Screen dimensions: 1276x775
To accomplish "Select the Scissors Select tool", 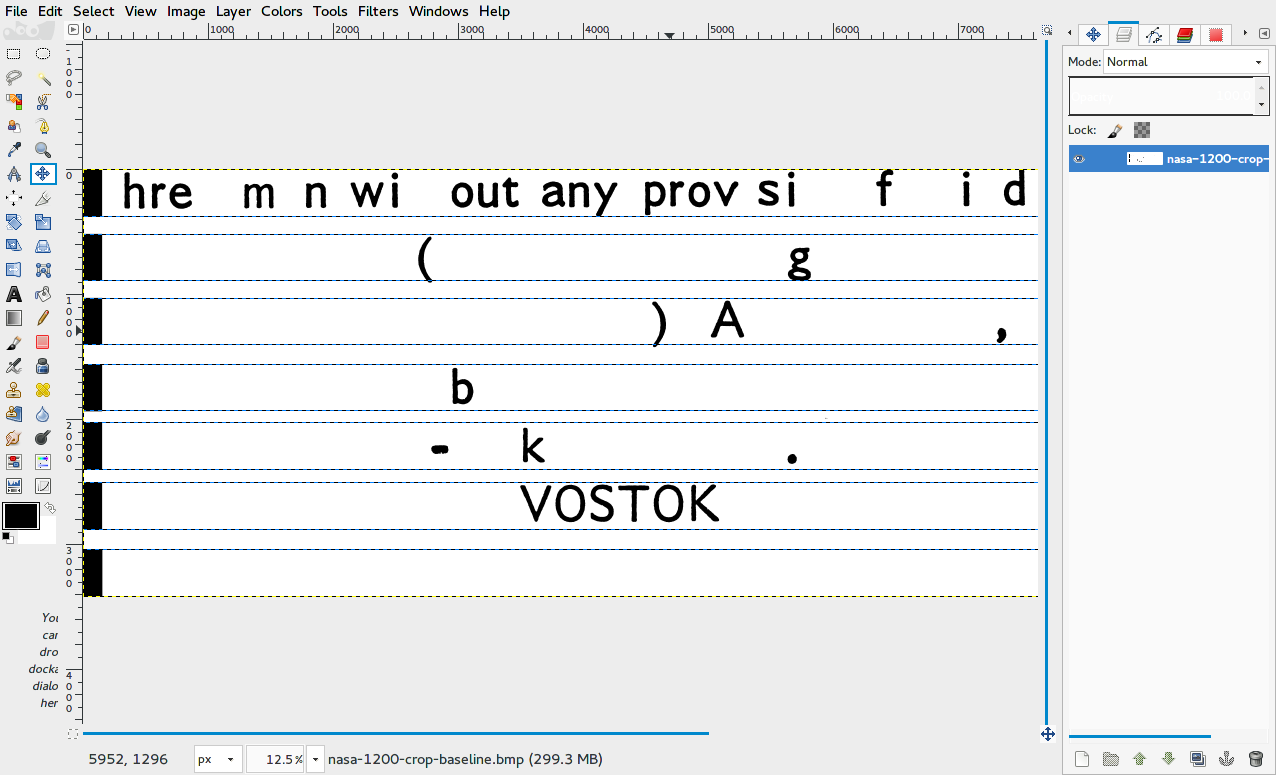I will coord(43,102).
